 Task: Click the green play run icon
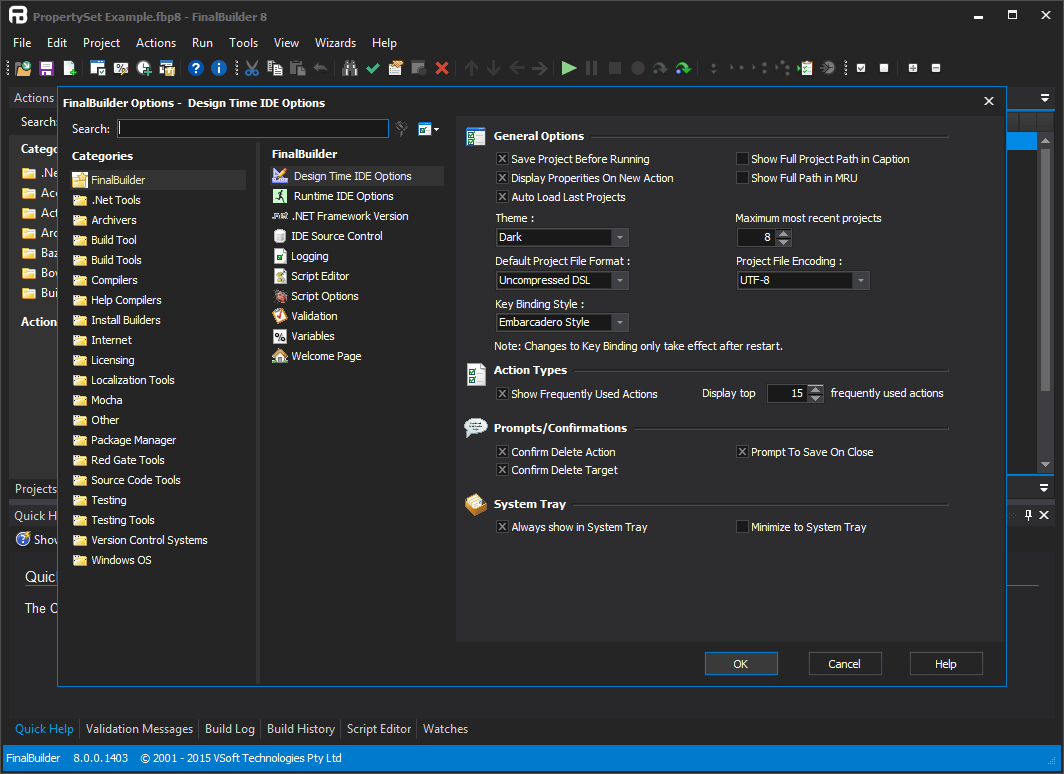[x=569, y=68]
